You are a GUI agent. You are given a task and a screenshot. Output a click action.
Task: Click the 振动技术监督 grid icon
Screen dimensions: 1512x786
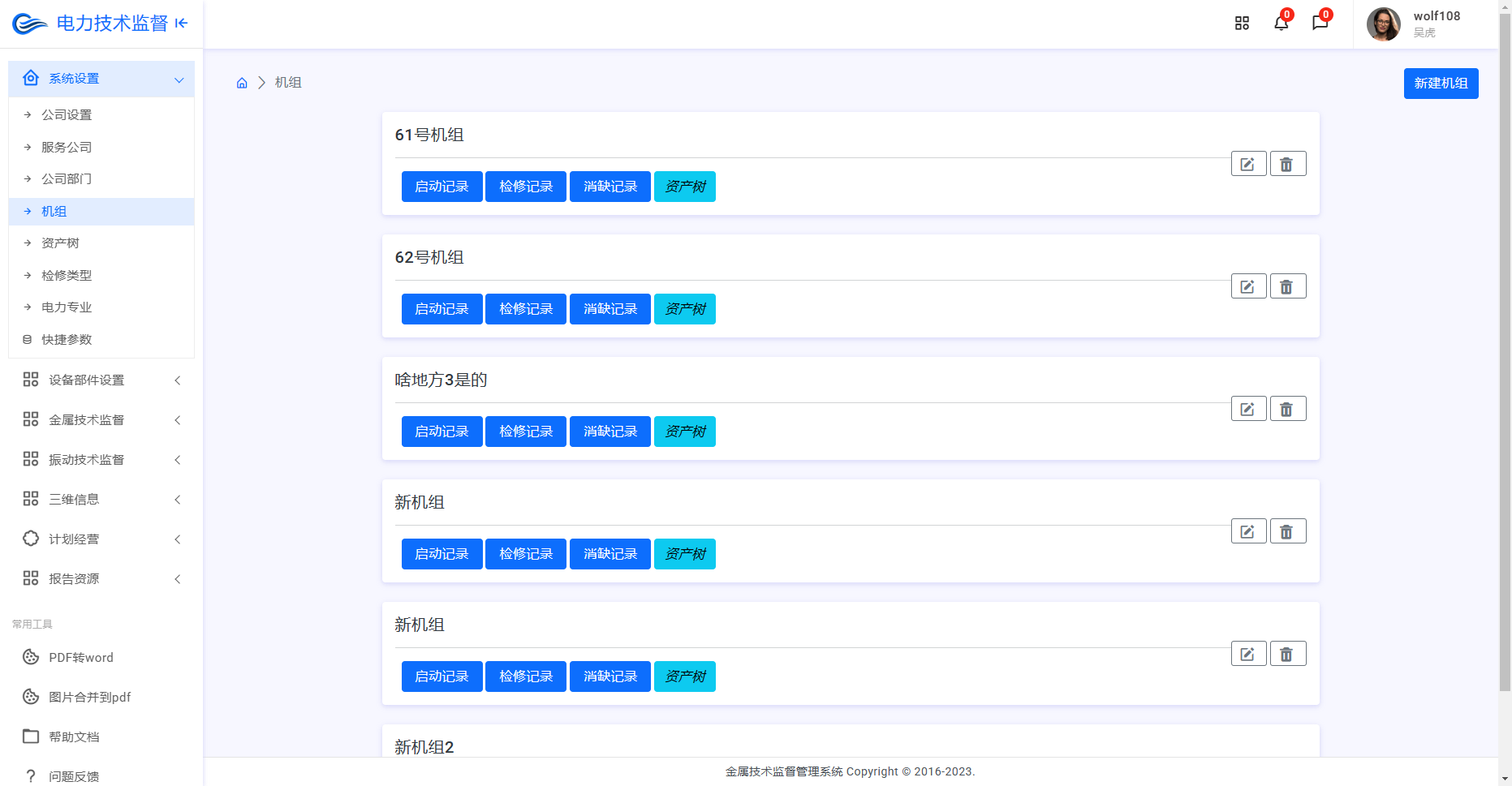[x=31, y=459]
